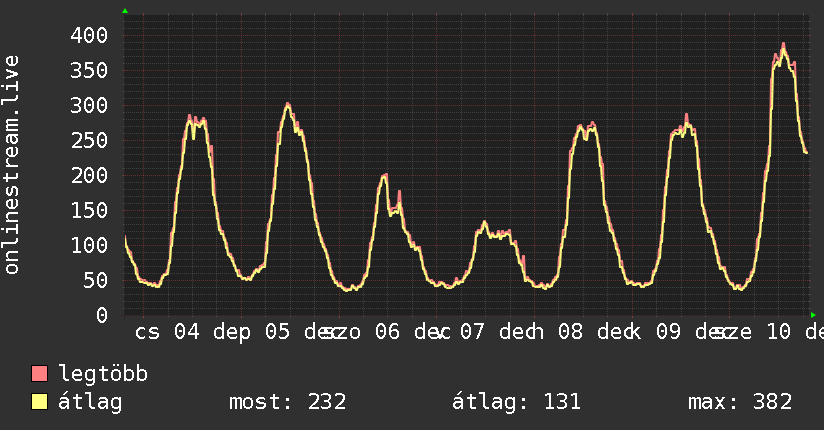Click the 'átlag: 131' average statistic

pos(516,402)
